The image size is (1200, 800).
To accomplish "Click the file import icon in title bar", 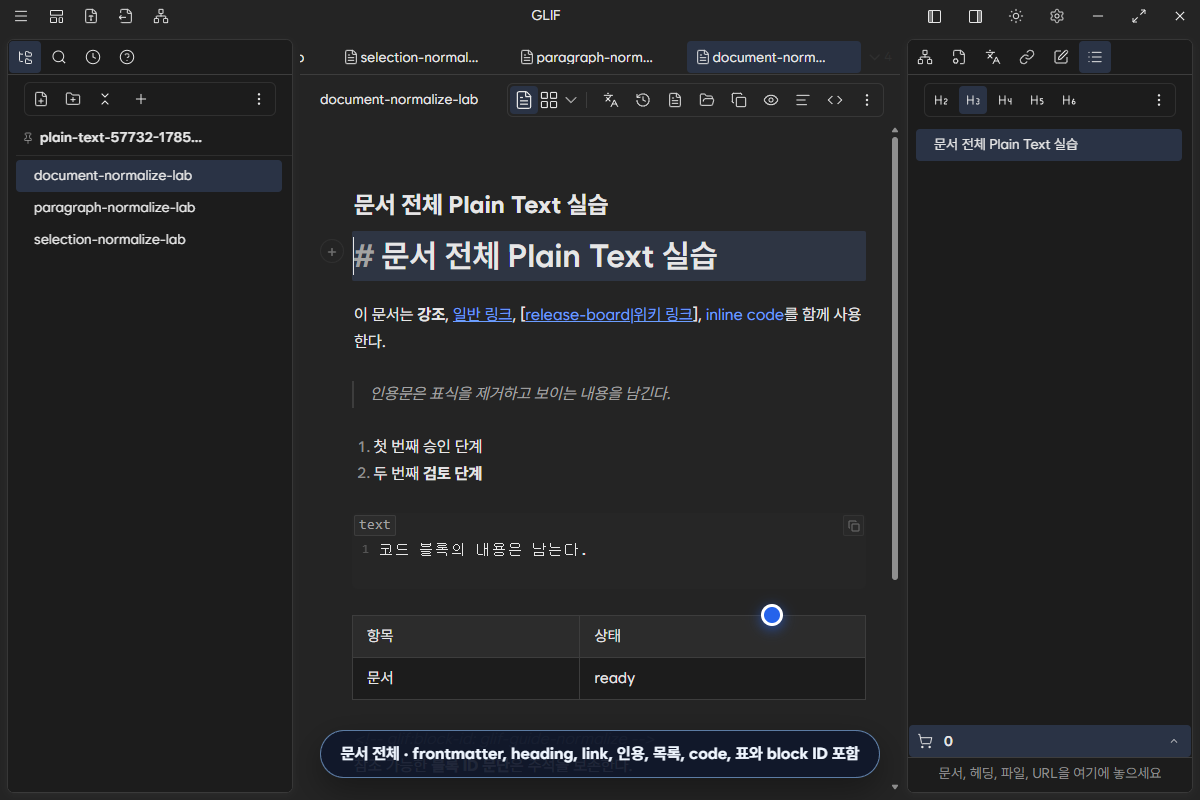I will [125, 16].
